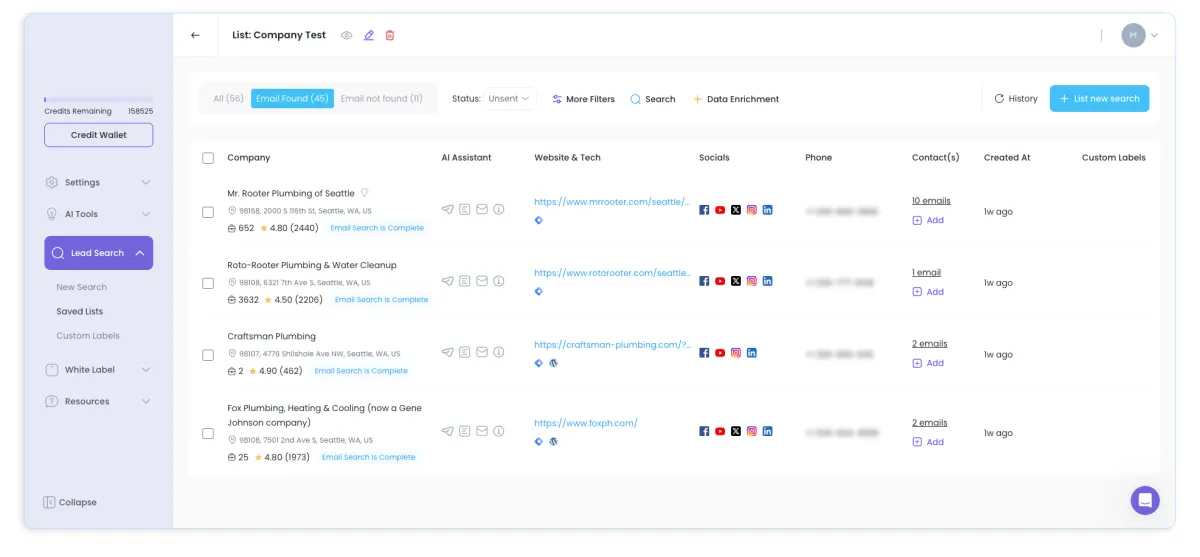
Task: Open the History view
Action: (1015, 99)
